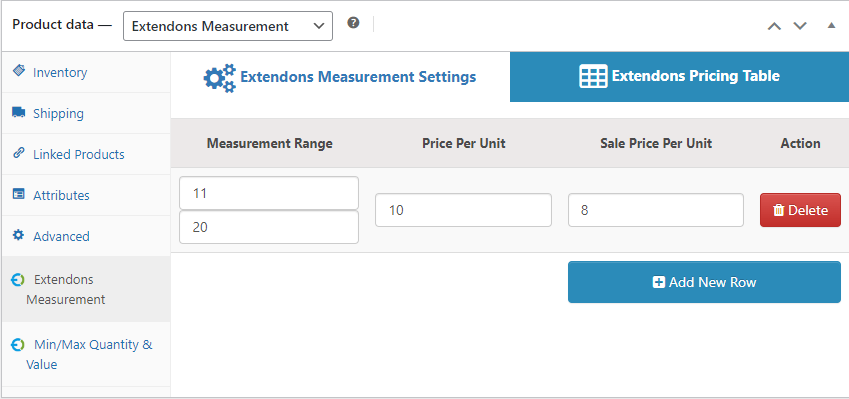Screen dimensions: 849x399
Task: Click the Measurement Range column header
Action: click(270, 143)
